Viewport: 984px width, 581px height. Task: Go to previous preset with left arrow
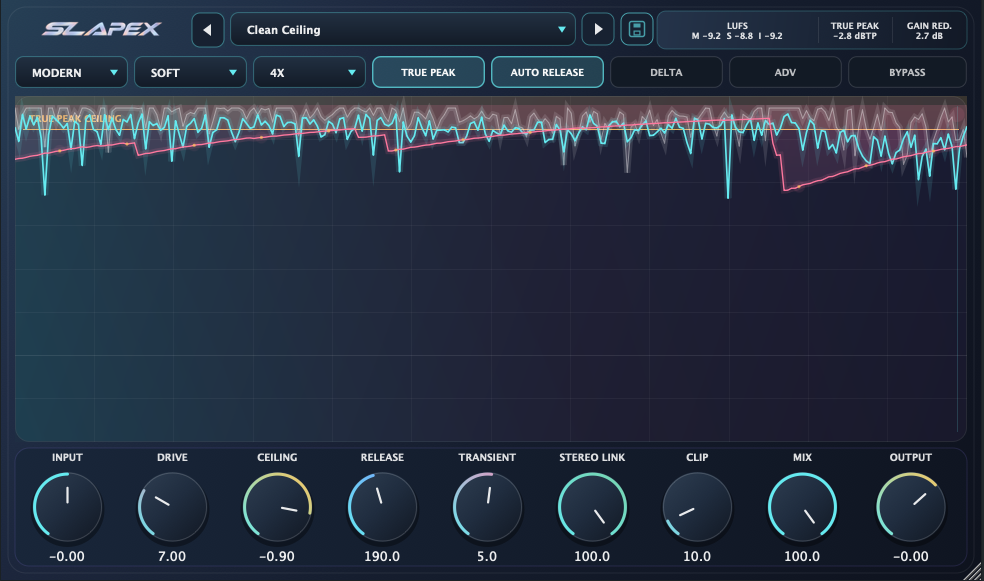pos(208,29)
